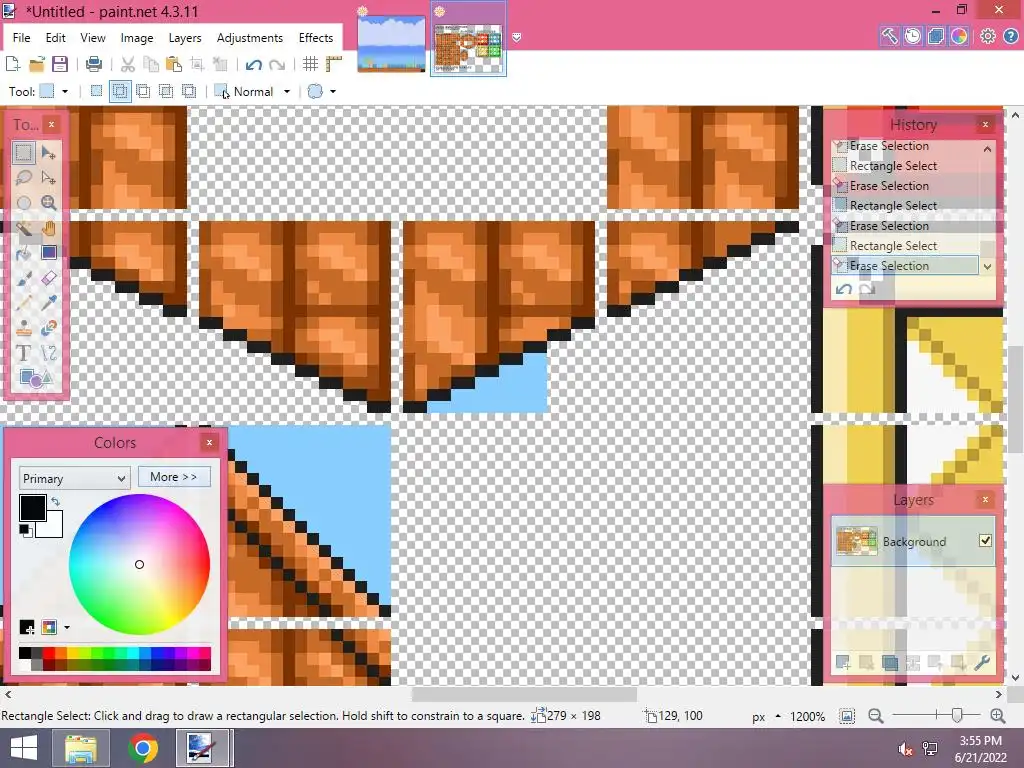This screenshot has width=1024, height=768.
Task: Set selection mode to Invert (xor)
Action: (x=189, y=91)
